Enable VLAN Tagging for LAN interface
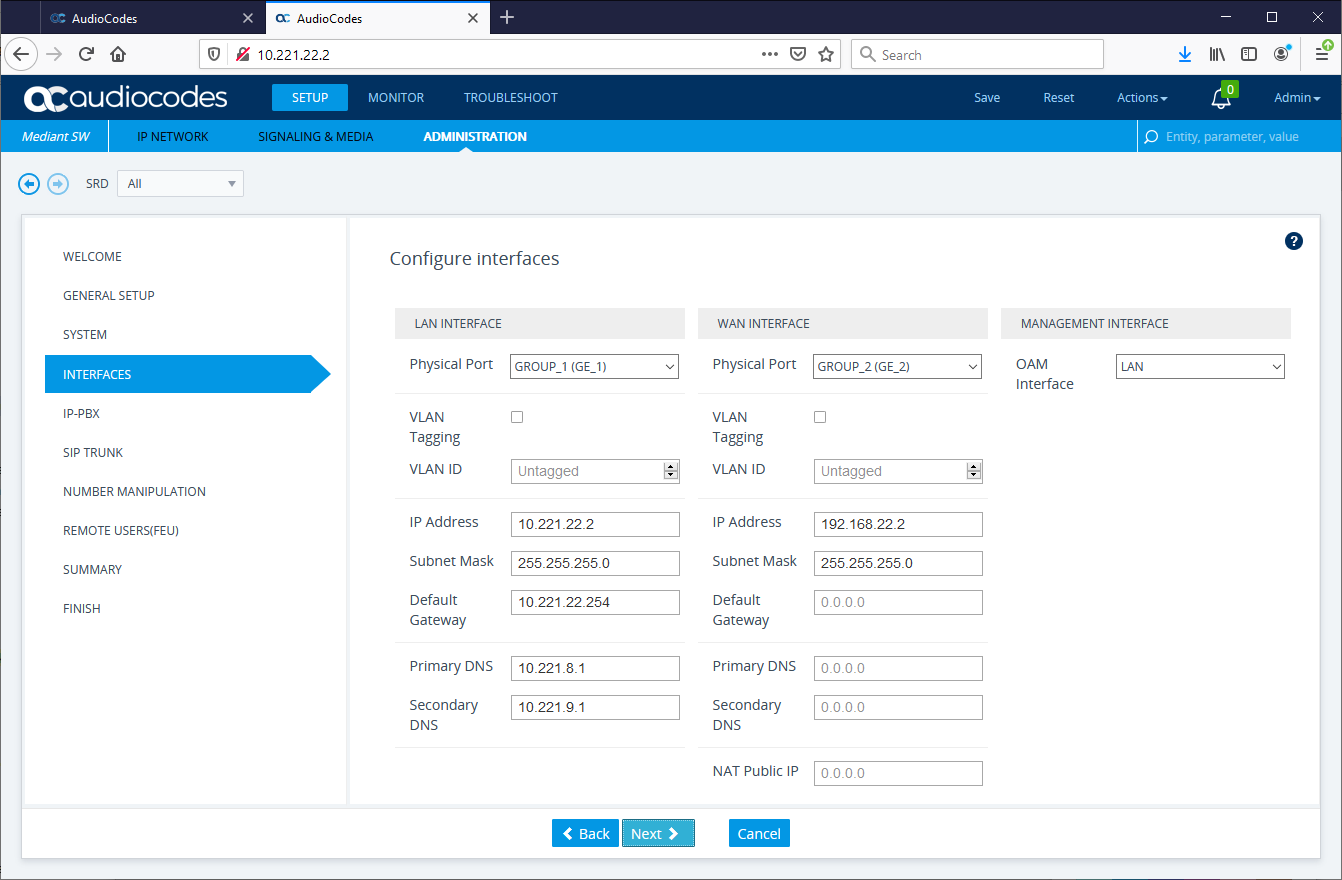This screenshot has width=1342, height=880. click(x=517, y=417)
